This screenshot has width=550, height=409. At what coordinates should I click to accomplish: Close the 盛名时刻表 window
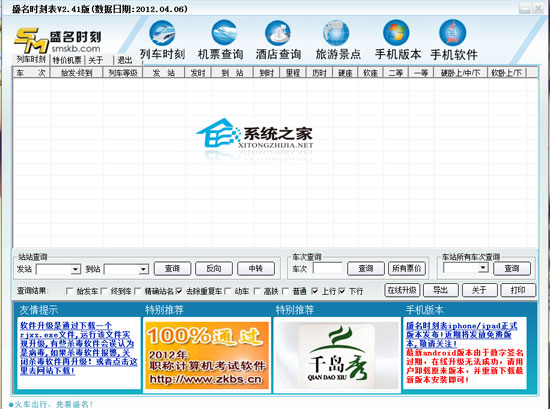538,8
